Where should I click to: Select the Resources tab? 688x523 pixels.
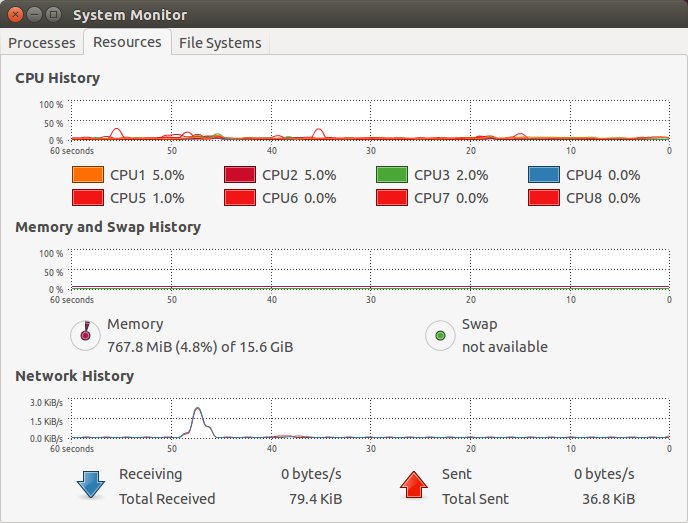click(x=127, y=42)
